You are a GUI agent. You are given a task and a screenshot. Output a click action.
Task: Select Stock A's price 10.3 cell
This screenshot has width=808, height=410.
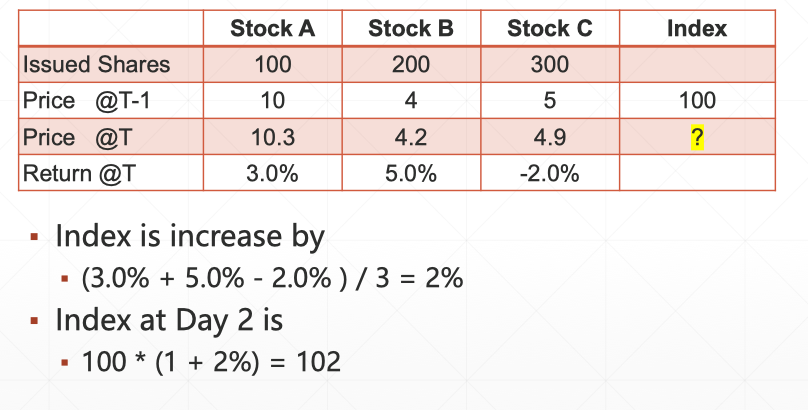click(272, 137)
